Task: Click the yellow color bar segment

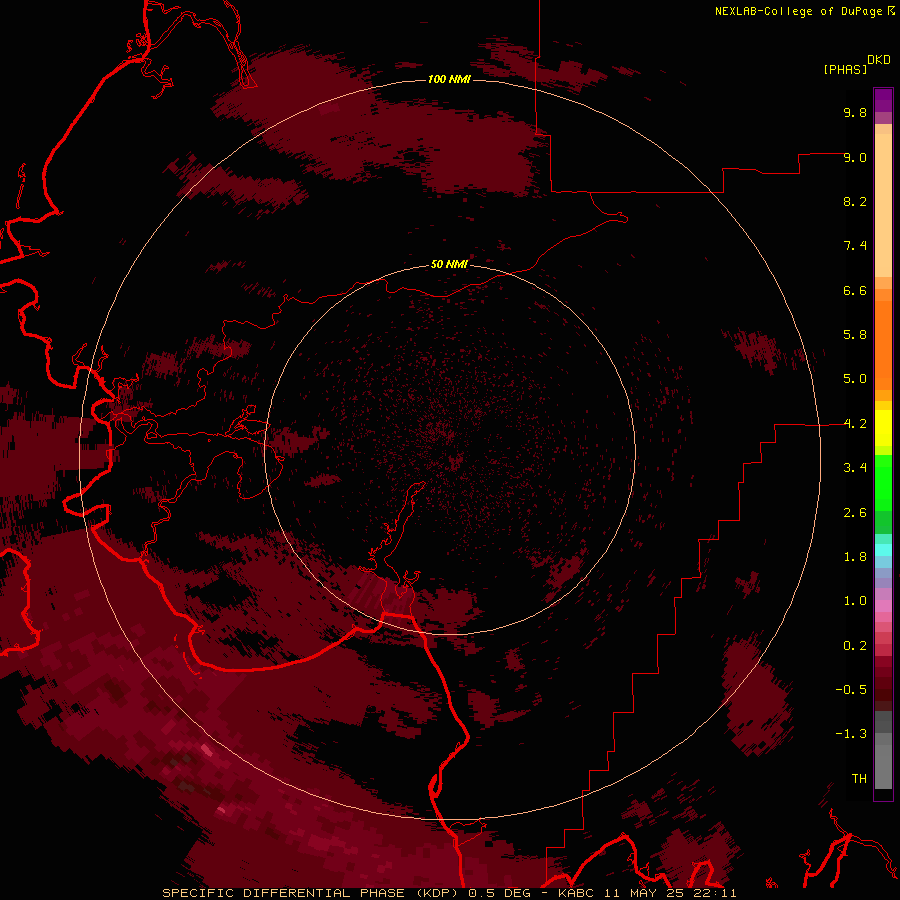Action: (883, 428)
